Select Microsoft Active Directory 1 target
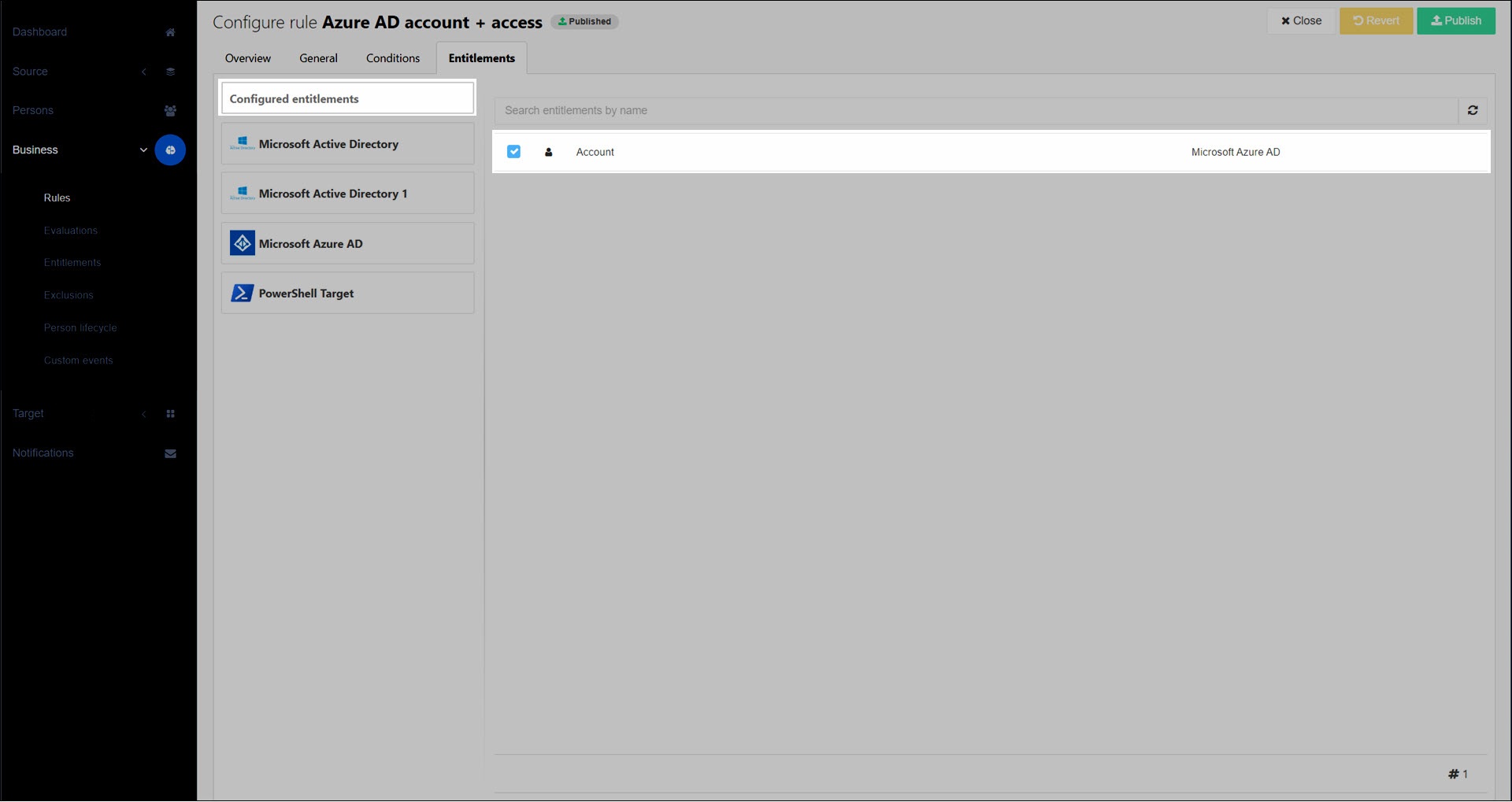 347,193
